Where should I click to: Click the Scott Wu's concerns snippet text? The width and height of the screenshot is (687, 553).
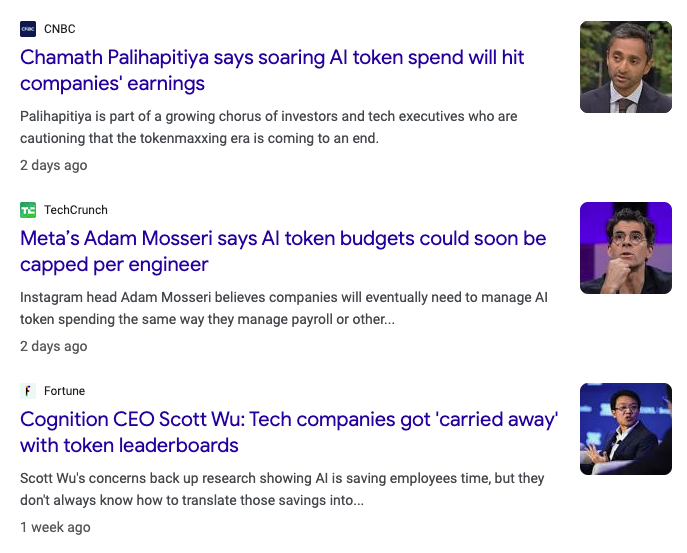(x=282, y=489)
